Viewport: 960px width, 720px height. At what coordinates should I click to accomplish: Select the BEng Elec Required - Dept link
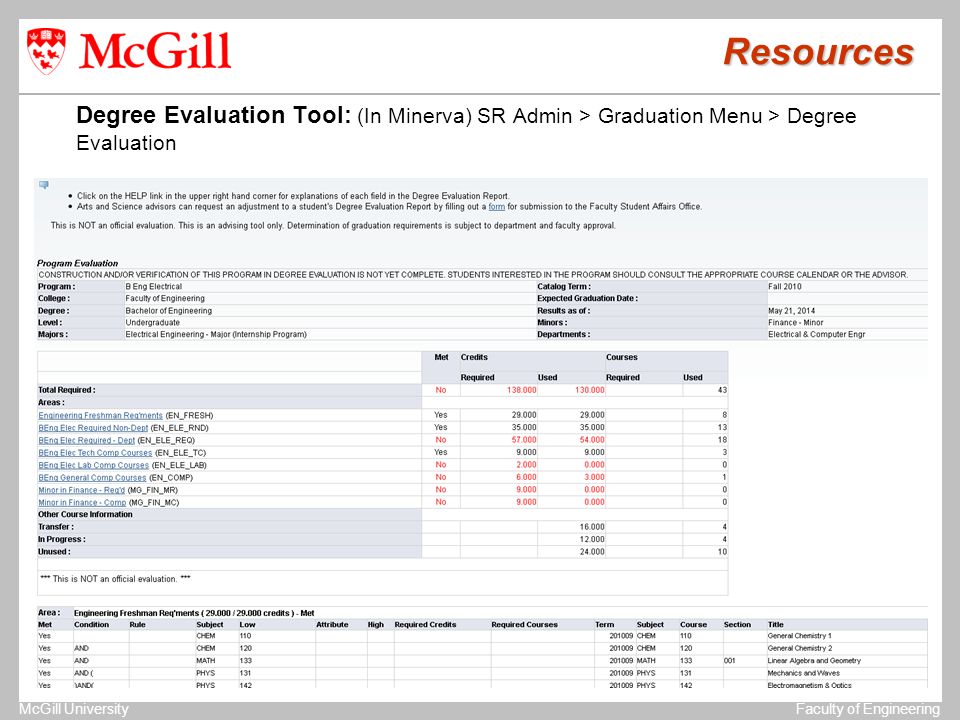click(86, 440)
